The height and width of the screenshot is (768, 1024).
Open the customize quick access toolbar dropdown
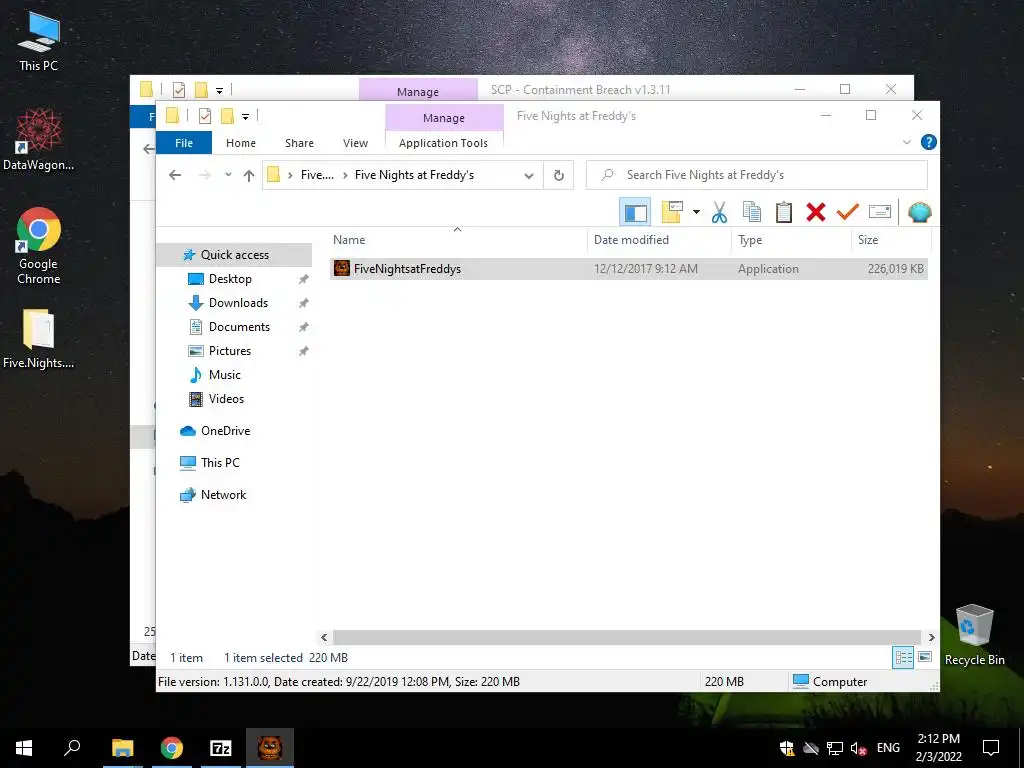click(x=246, y=117)
